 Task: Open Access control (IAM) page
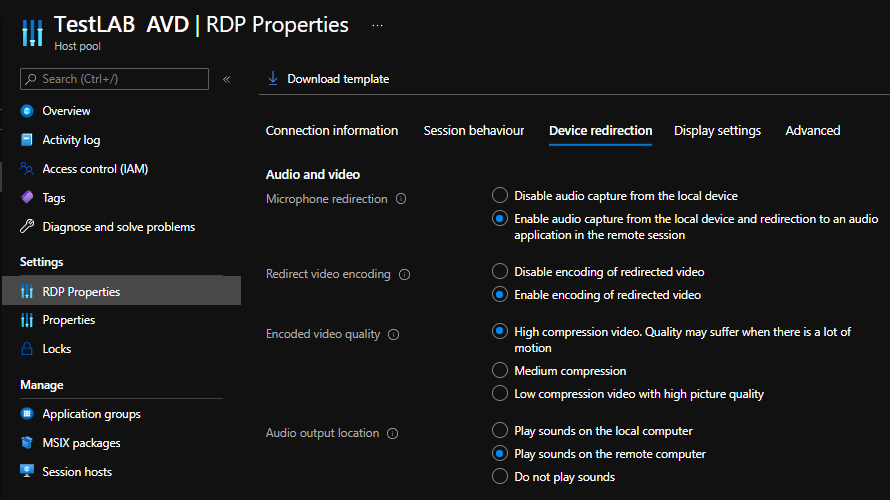coord(95,169)
